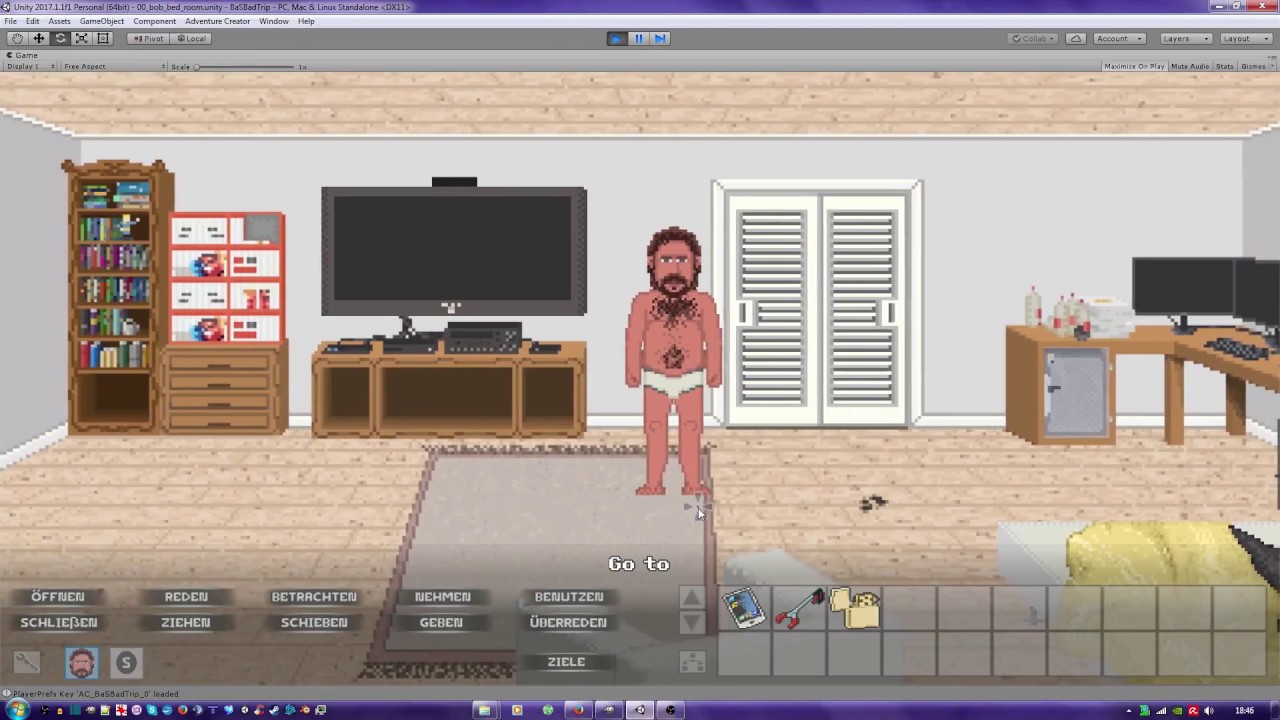
Task: Select the bearded character portrait
Action: tap(82, 663)
